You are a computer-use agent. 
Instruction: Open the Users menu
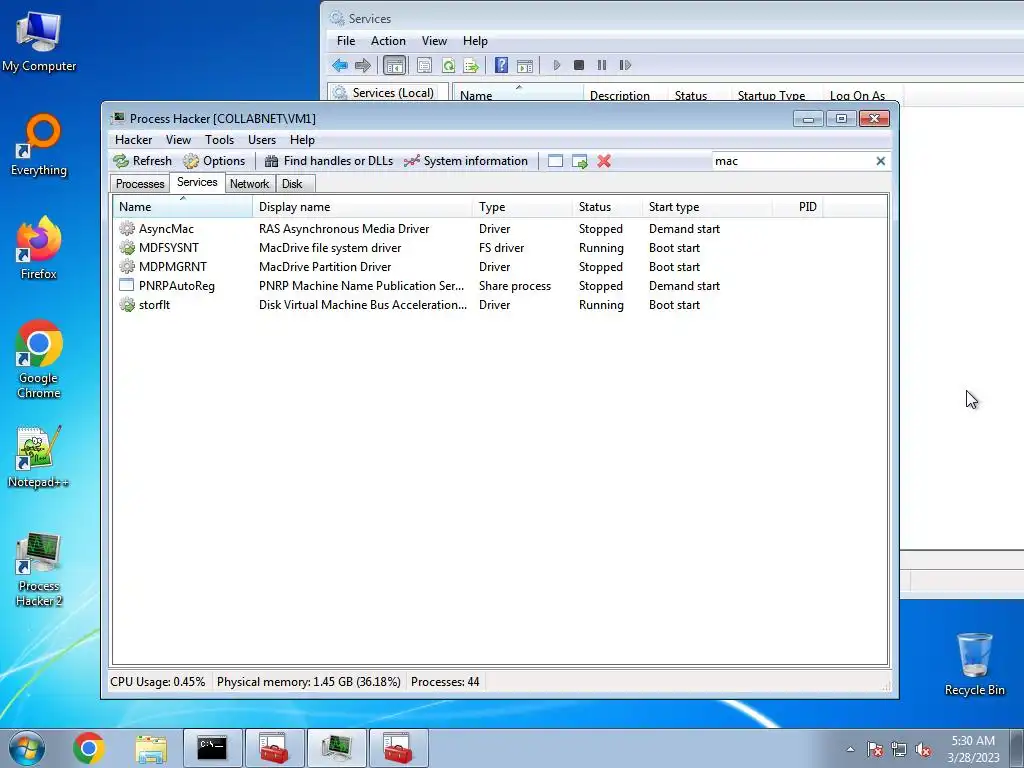262,140
